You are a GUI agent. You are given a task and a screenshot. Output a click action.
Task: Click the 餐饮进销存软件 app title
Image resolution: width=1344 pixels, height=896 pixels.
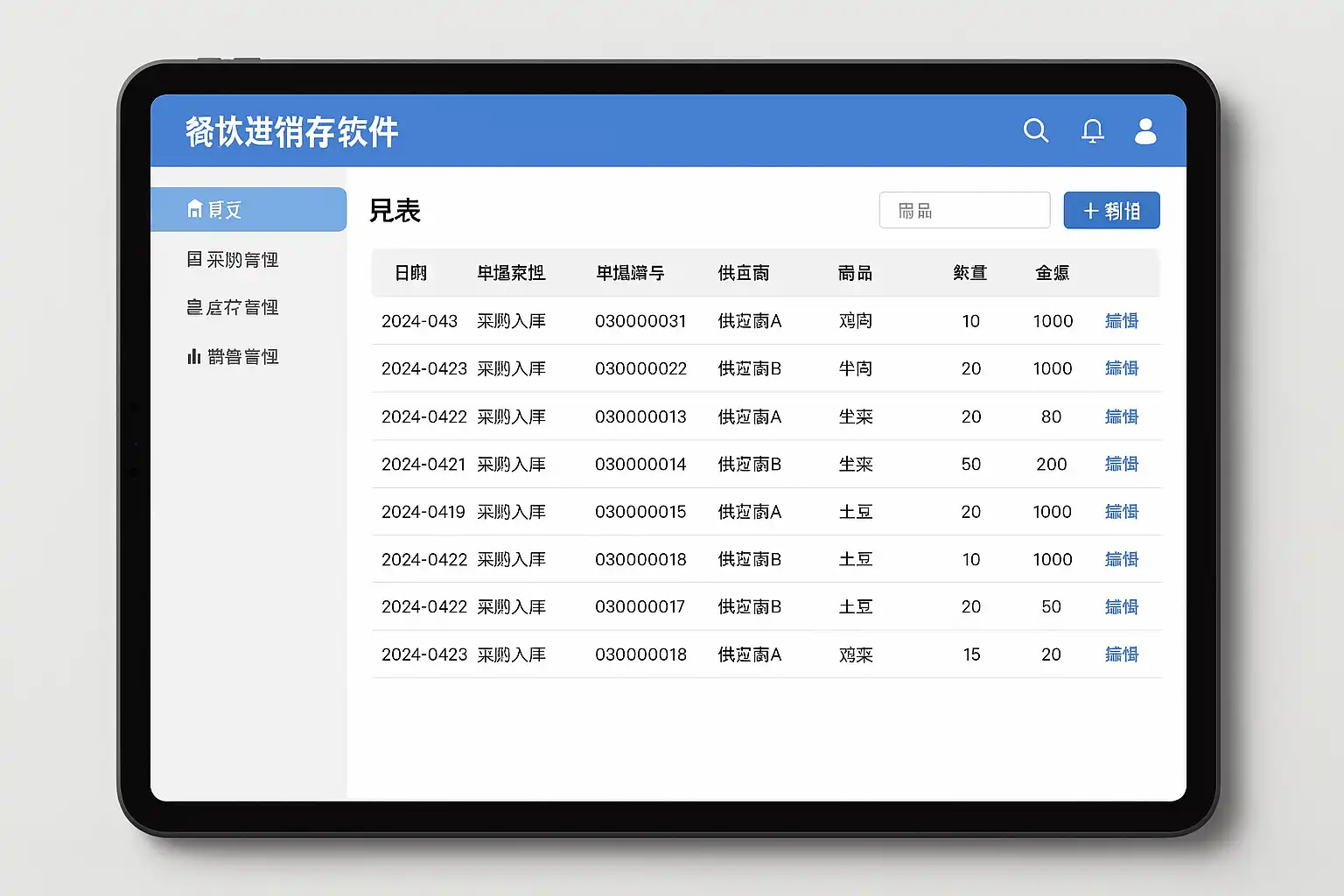291,132
